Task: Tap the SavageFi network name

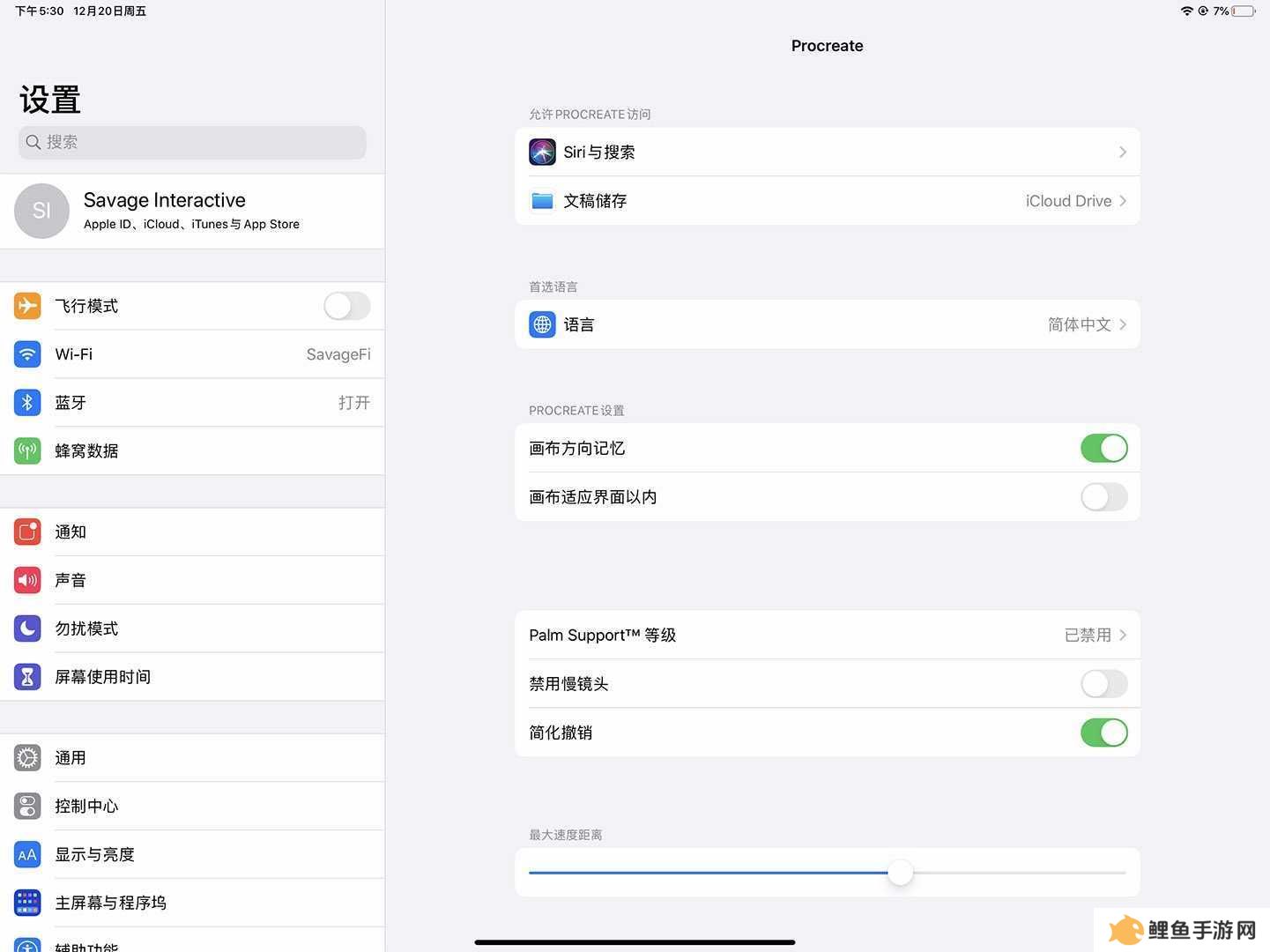Action: click(x=338, y=354)
